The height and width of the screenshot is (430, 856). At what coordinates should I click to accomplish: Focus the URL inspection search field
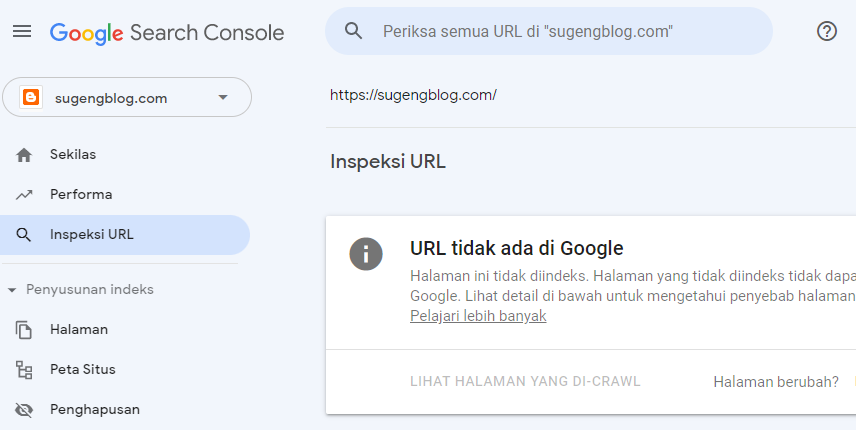[x=560, y=31]
